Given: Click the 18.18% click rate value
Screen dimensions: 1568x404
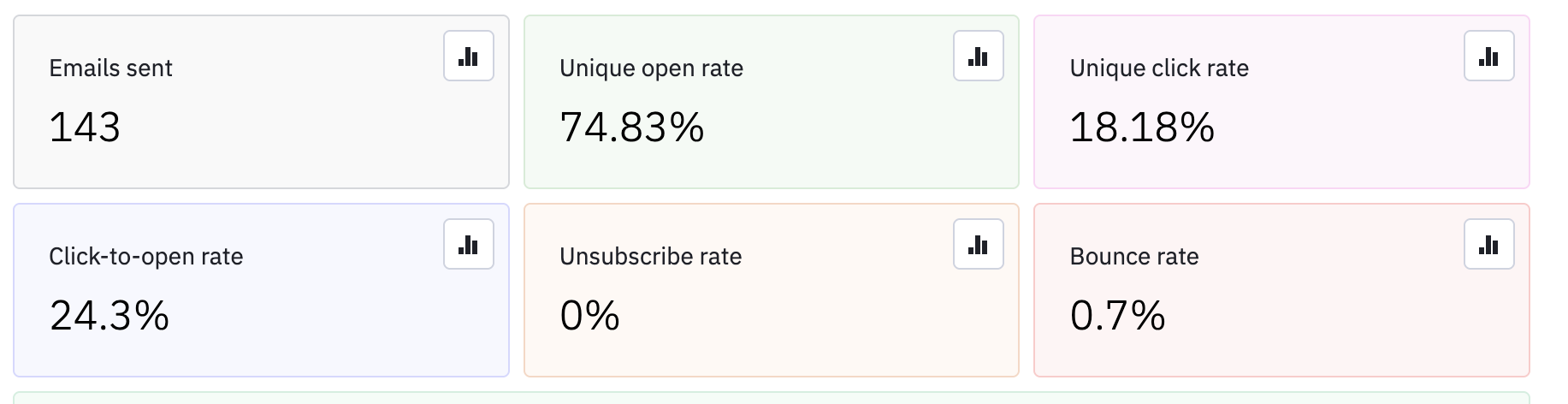Looking at the screenshot, I should pos(1141,128).
